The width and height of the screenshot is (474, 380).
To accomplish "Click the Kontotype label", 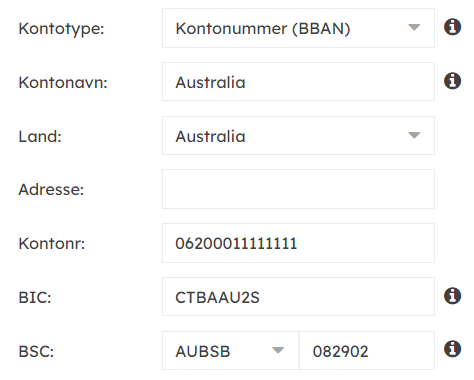I will 61,29.
